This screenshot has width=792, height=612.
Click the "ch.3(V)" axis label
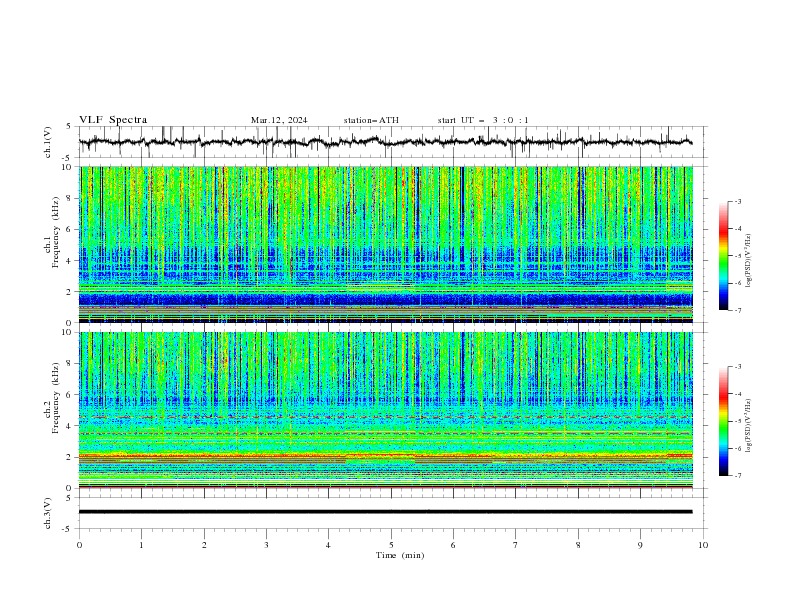48,513
